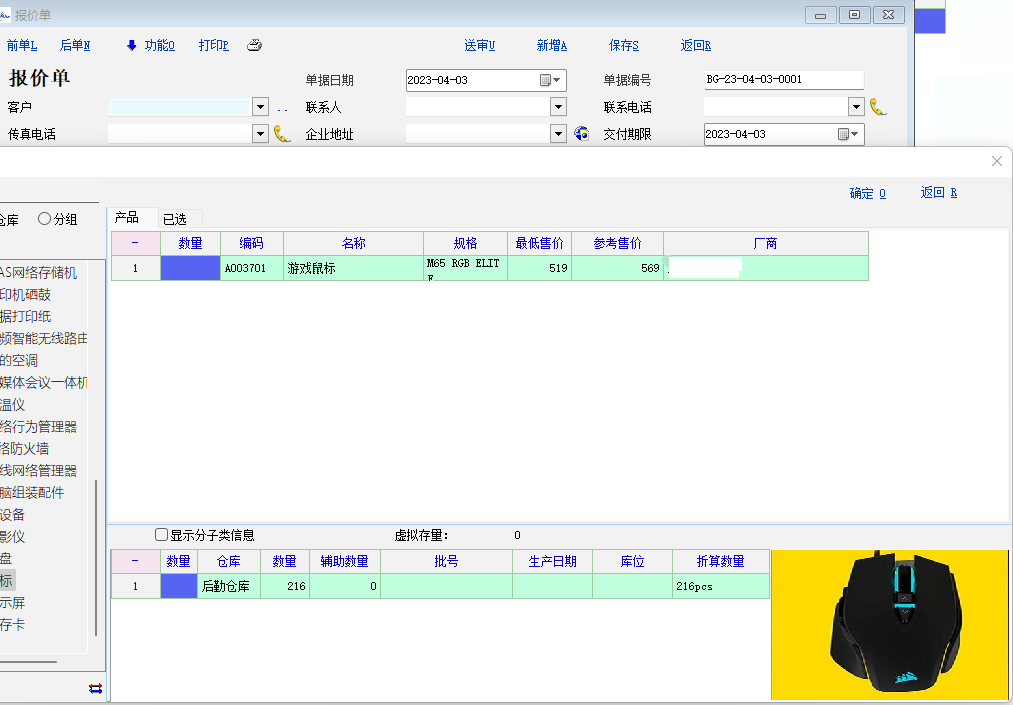The height and width of the screenshot is (705, 1013).
Task: Click the red-blue swap arrows icon
Action: click(x=95, y=688)
